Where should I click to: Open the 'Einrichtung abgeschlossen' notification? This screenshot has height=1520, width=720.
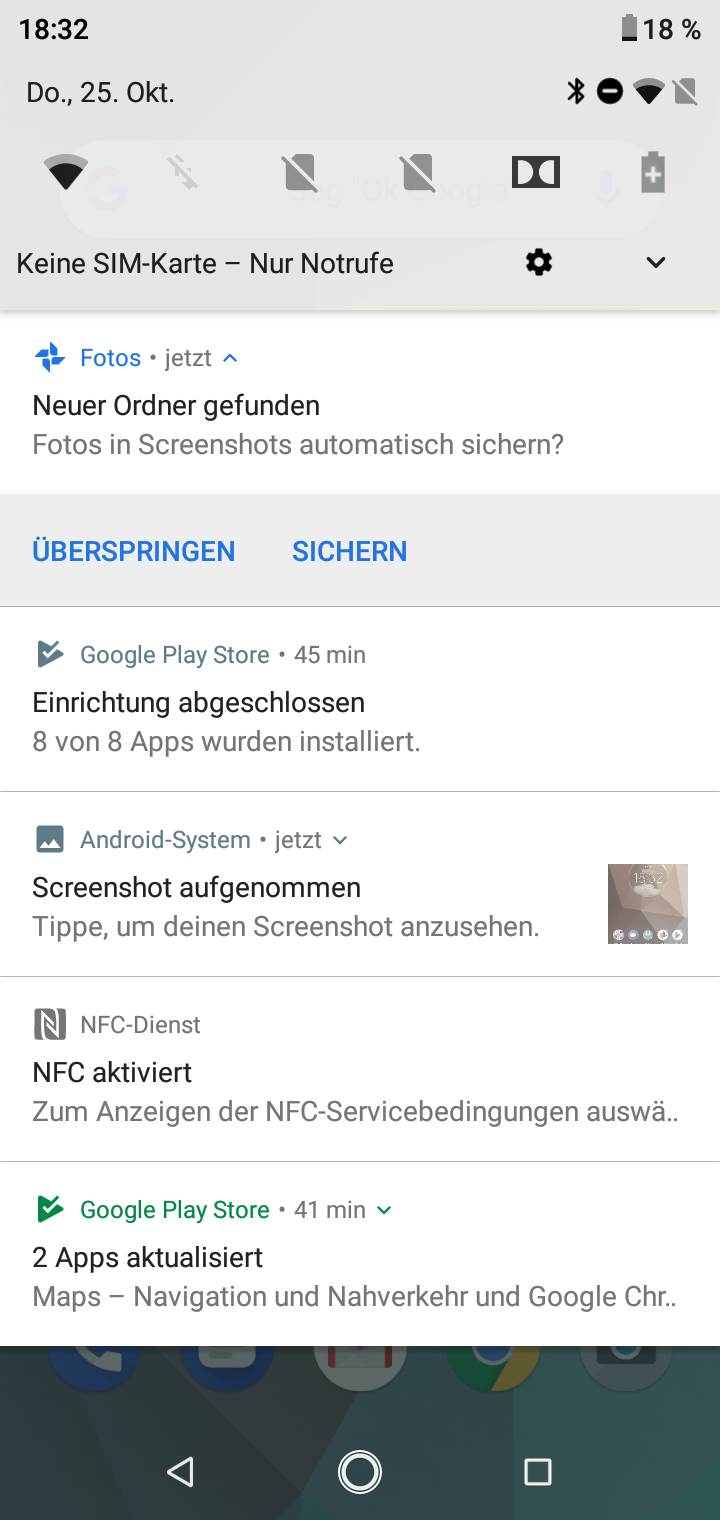tap(300, 721)
